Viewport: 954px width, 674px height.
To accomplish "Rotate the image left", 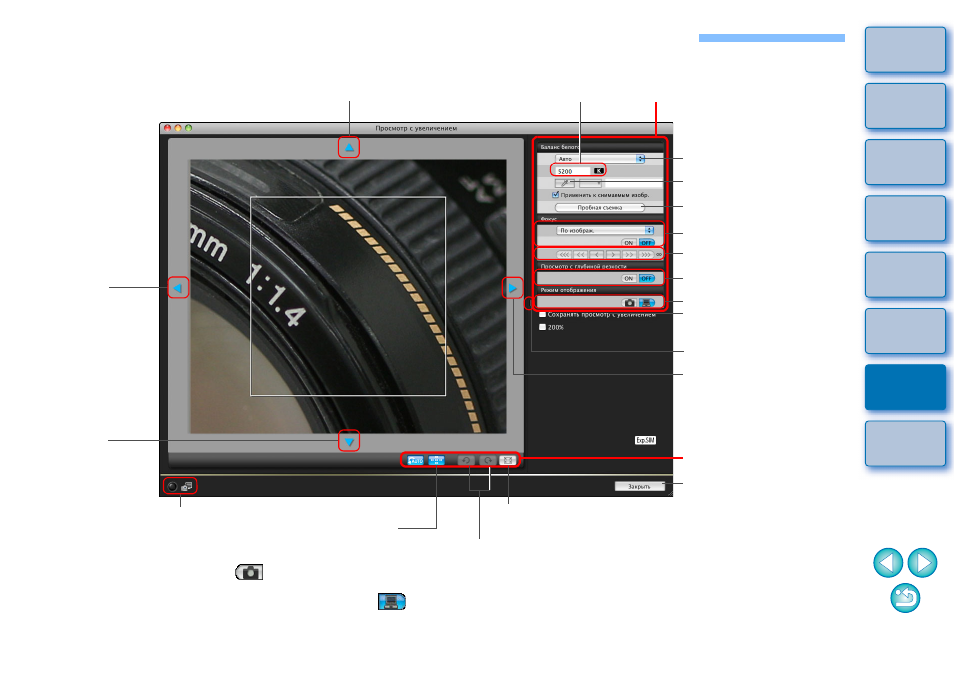I will pos(467,460).
